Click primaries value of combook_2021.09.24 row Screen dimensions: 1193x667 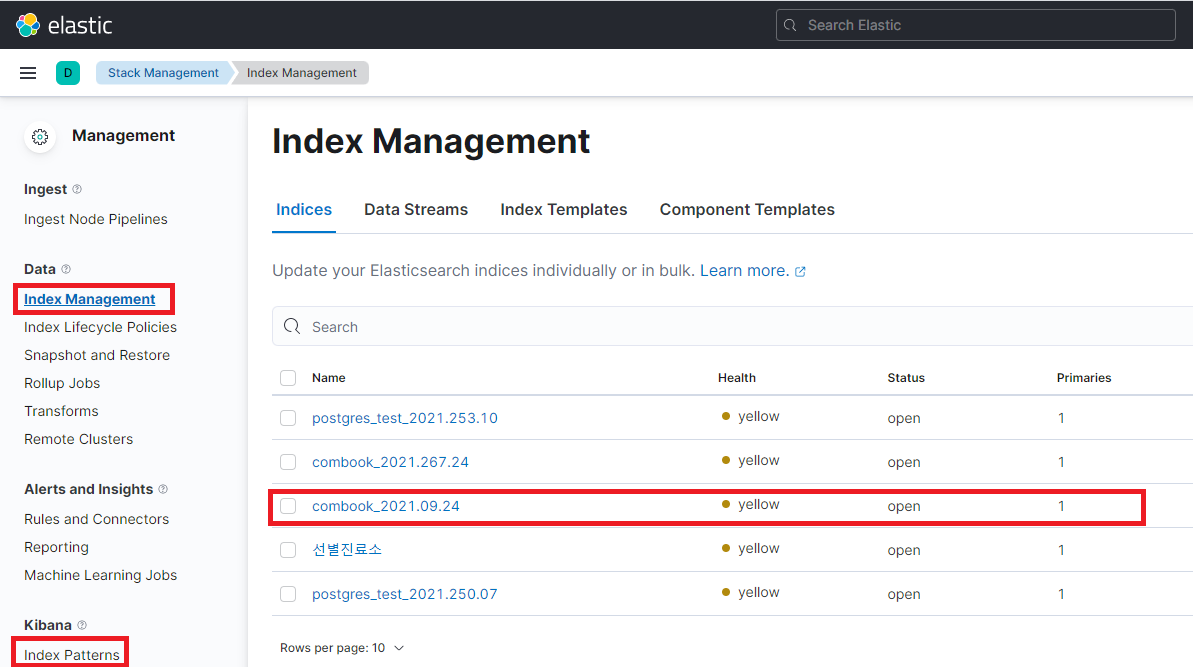tap(1061, 507)
